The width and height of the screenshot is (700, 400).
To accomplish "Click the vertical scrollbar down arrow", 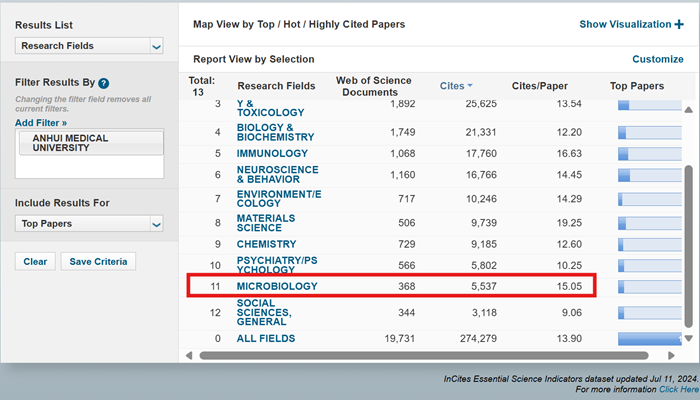I will pos(687,339).
